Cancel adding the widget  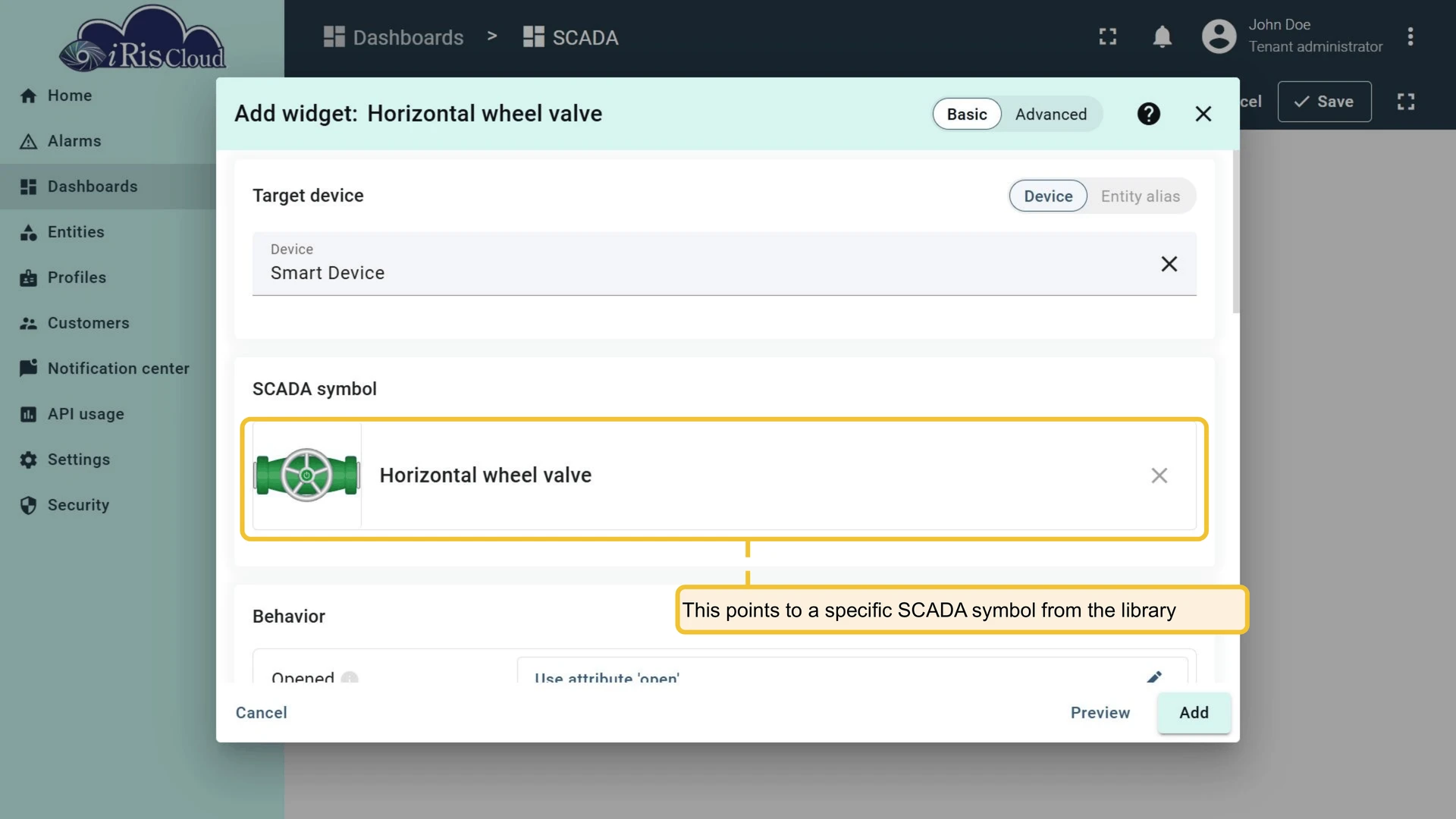(261, 713)
